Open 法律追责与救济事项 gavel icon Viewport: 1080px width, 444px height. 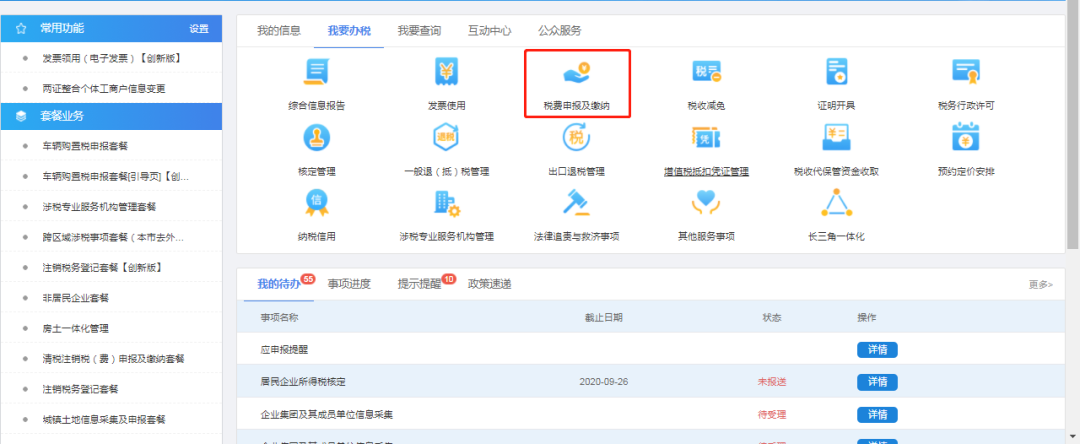coord(577,202)
